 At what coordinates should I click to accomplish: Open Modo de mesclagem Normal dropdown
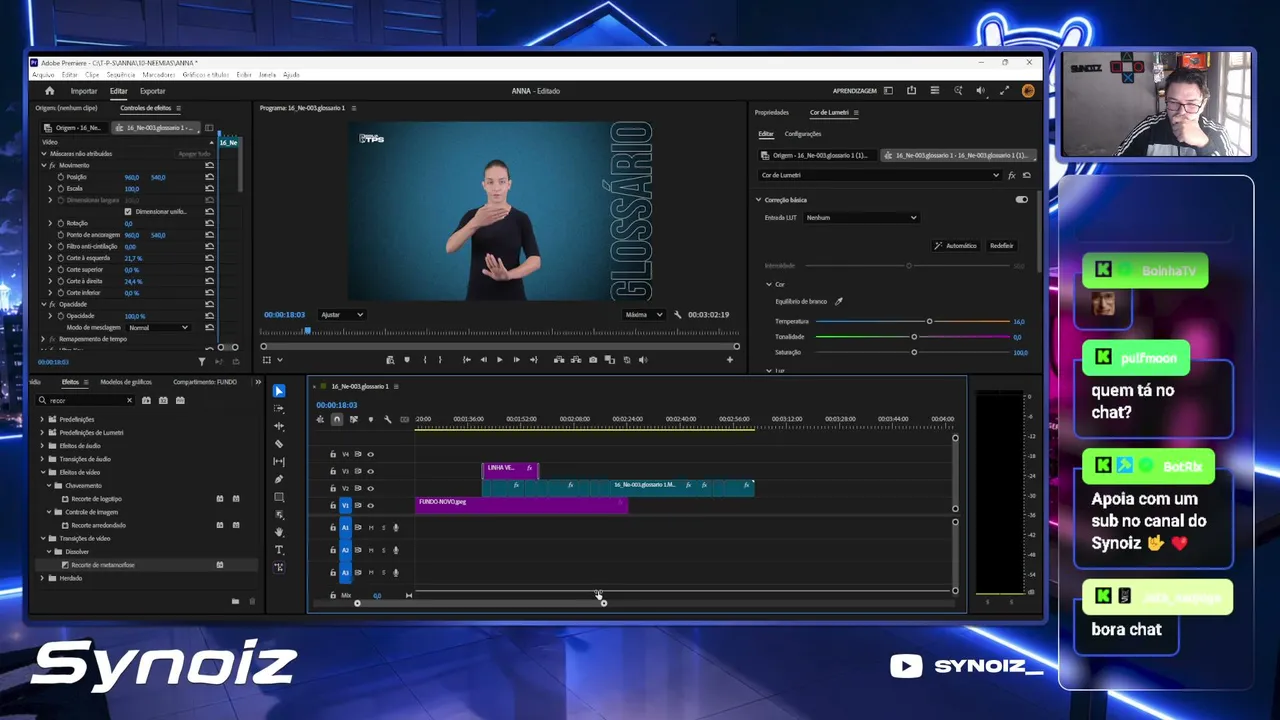click(158, 327)
